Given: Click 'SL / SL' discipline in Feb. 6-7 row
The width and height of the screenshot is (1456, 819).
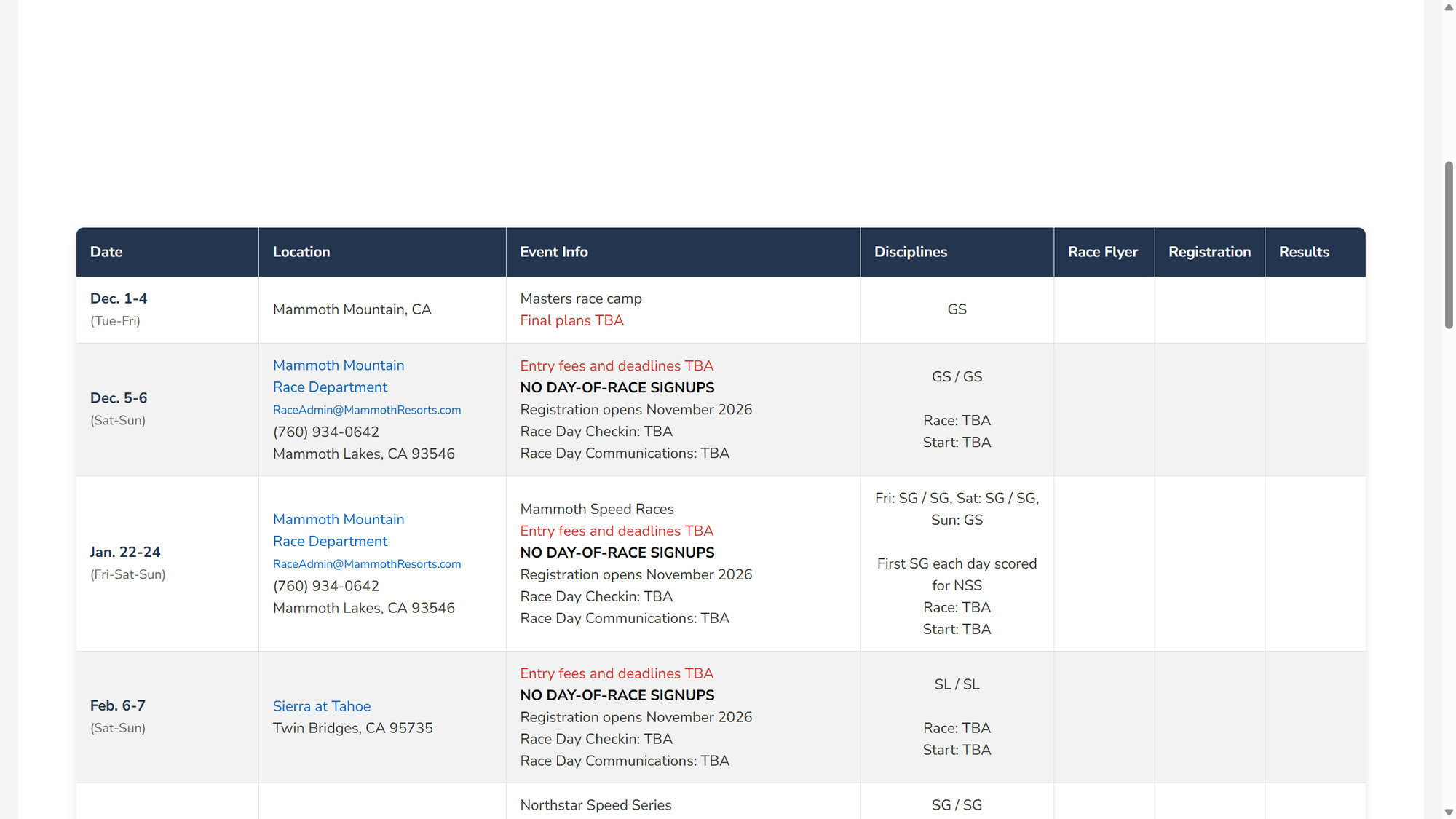Looking at the screenshot, I should [x=957, y=684].
